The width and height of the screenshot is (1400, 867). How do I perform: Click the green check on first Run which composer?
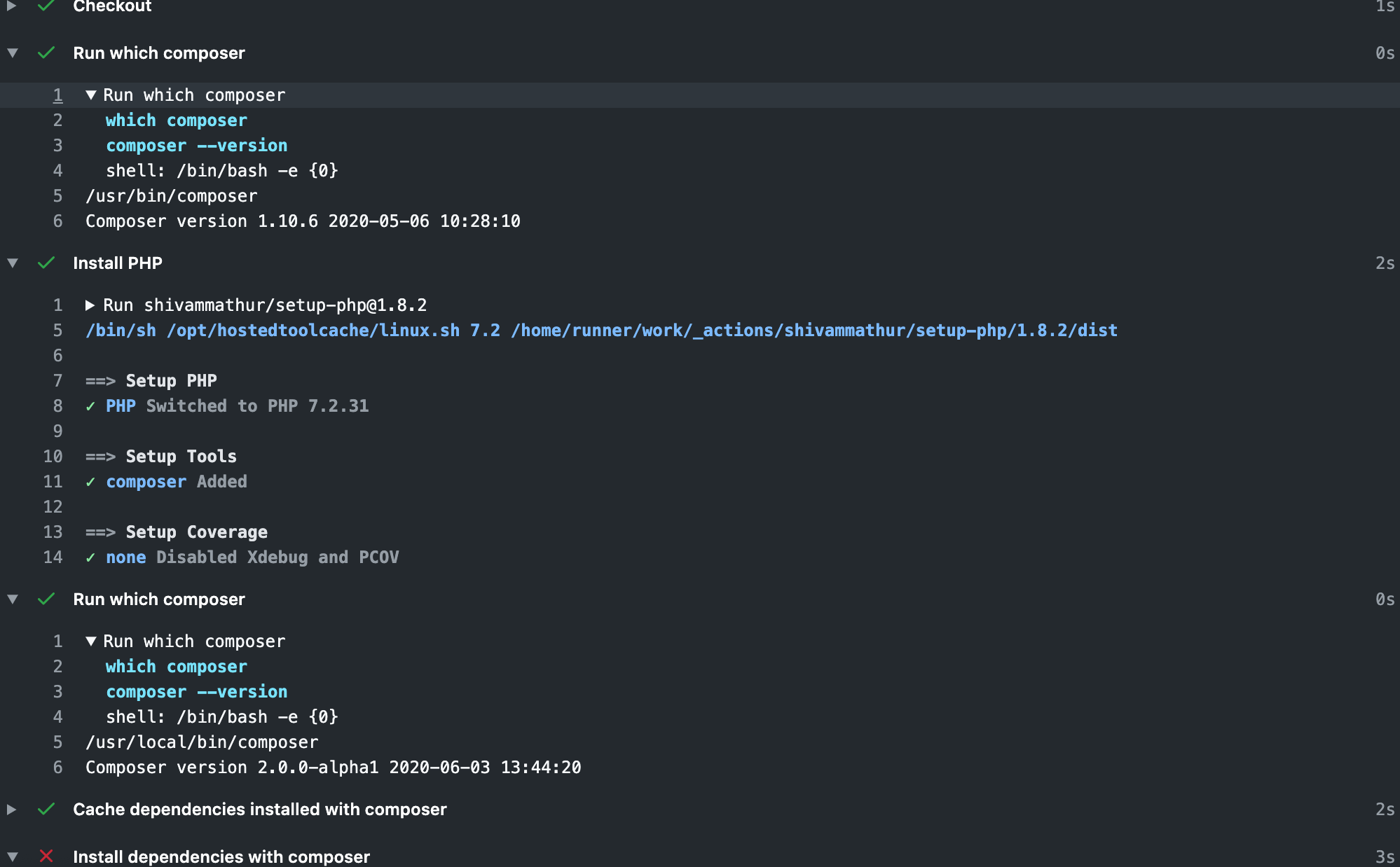(x=46, y=53)
